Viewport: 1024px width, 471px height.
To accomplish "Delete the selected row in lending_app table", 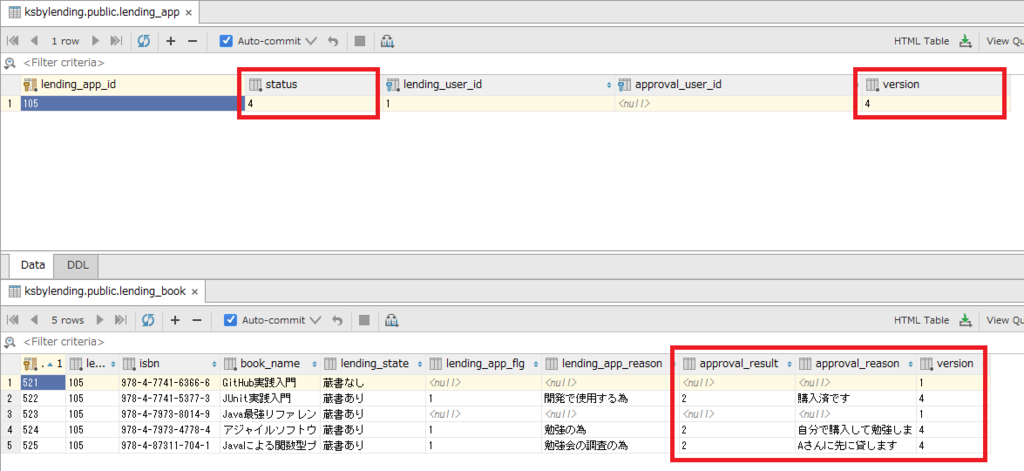I will coord(192,41).
